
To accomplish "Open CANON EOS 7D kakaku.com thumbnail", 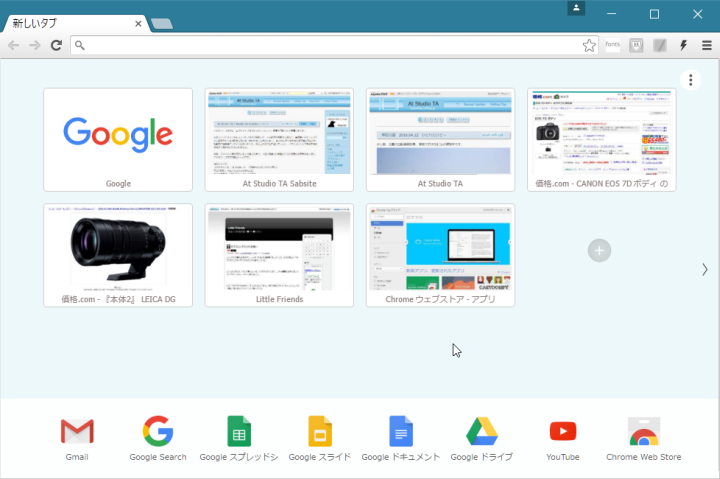I will [602, 140].
